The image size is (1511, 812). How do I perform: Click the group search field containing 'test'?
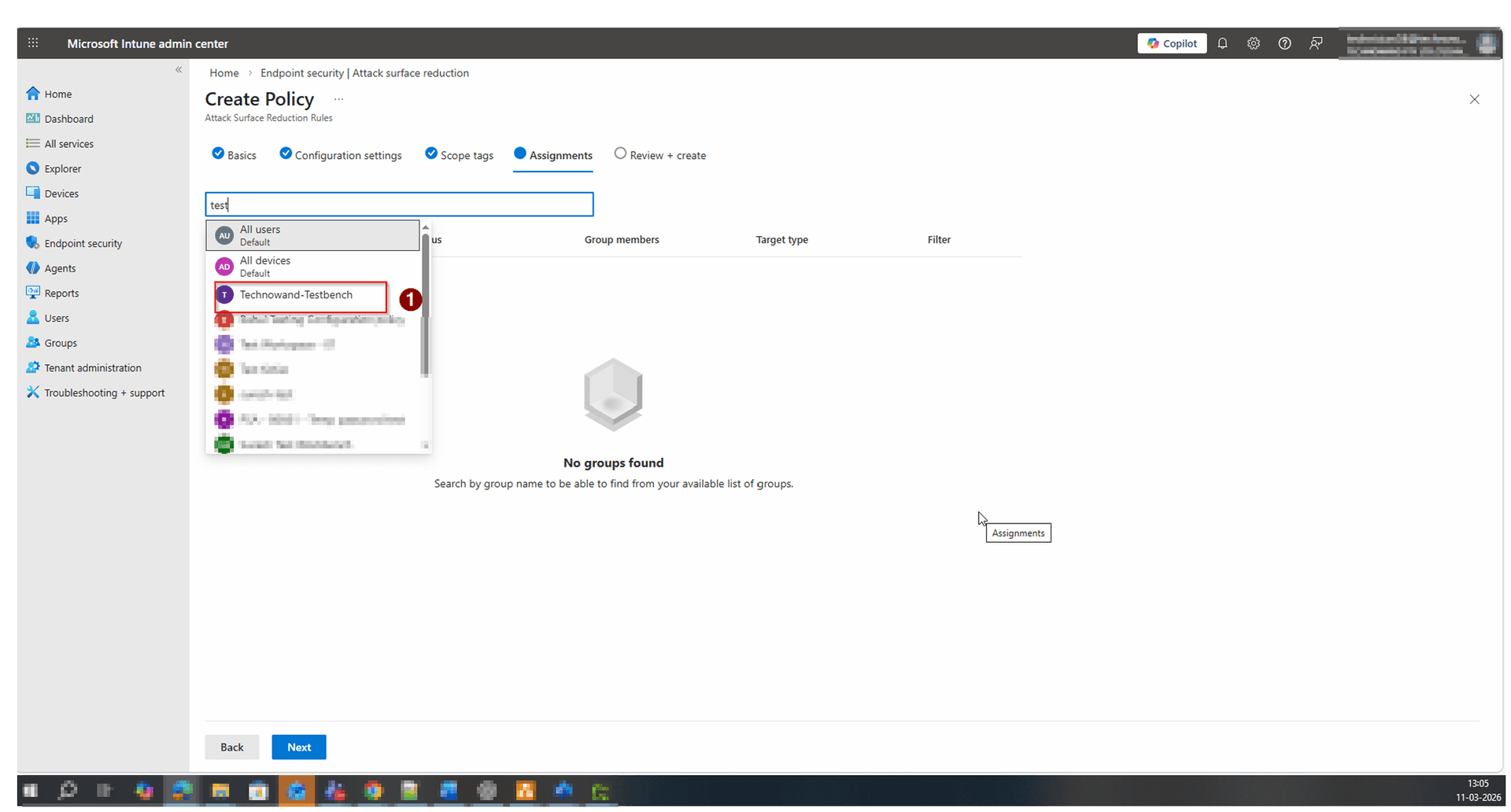tap(399, 205)
